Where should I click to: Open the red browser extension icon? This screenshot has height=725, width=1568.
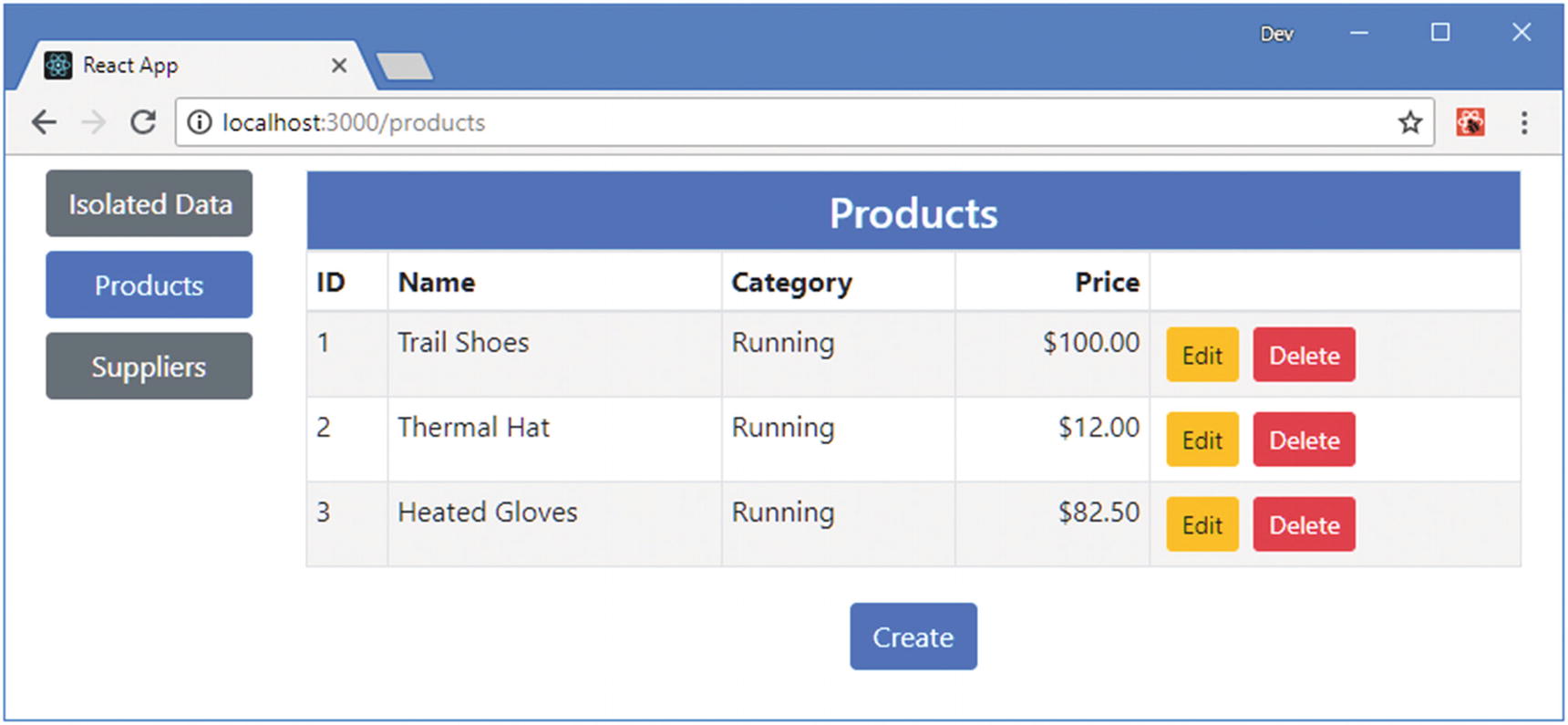(1470, 122)
